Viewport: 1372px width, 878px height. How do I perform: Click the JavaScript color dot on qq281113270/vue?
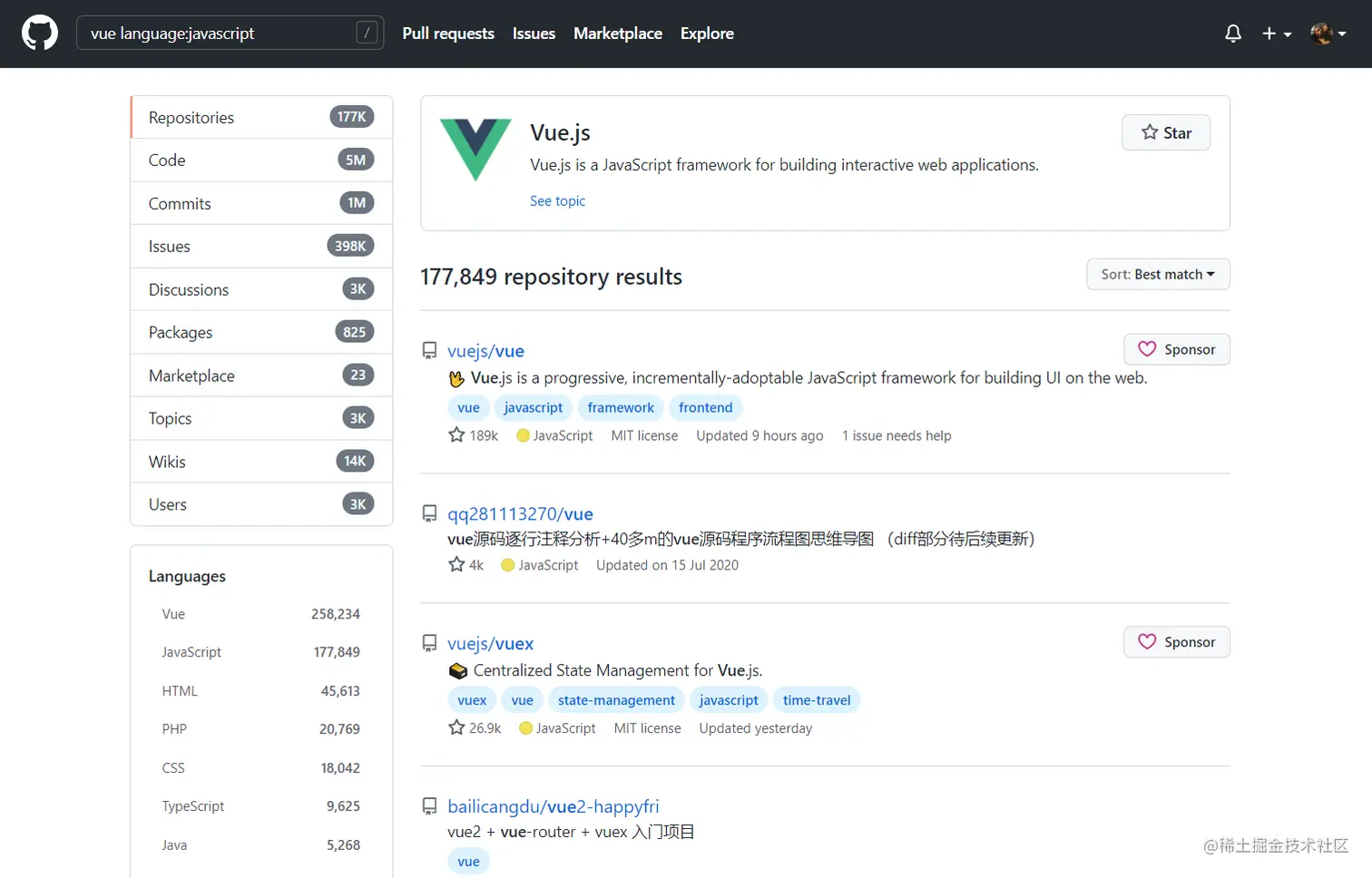coord(508,565)
